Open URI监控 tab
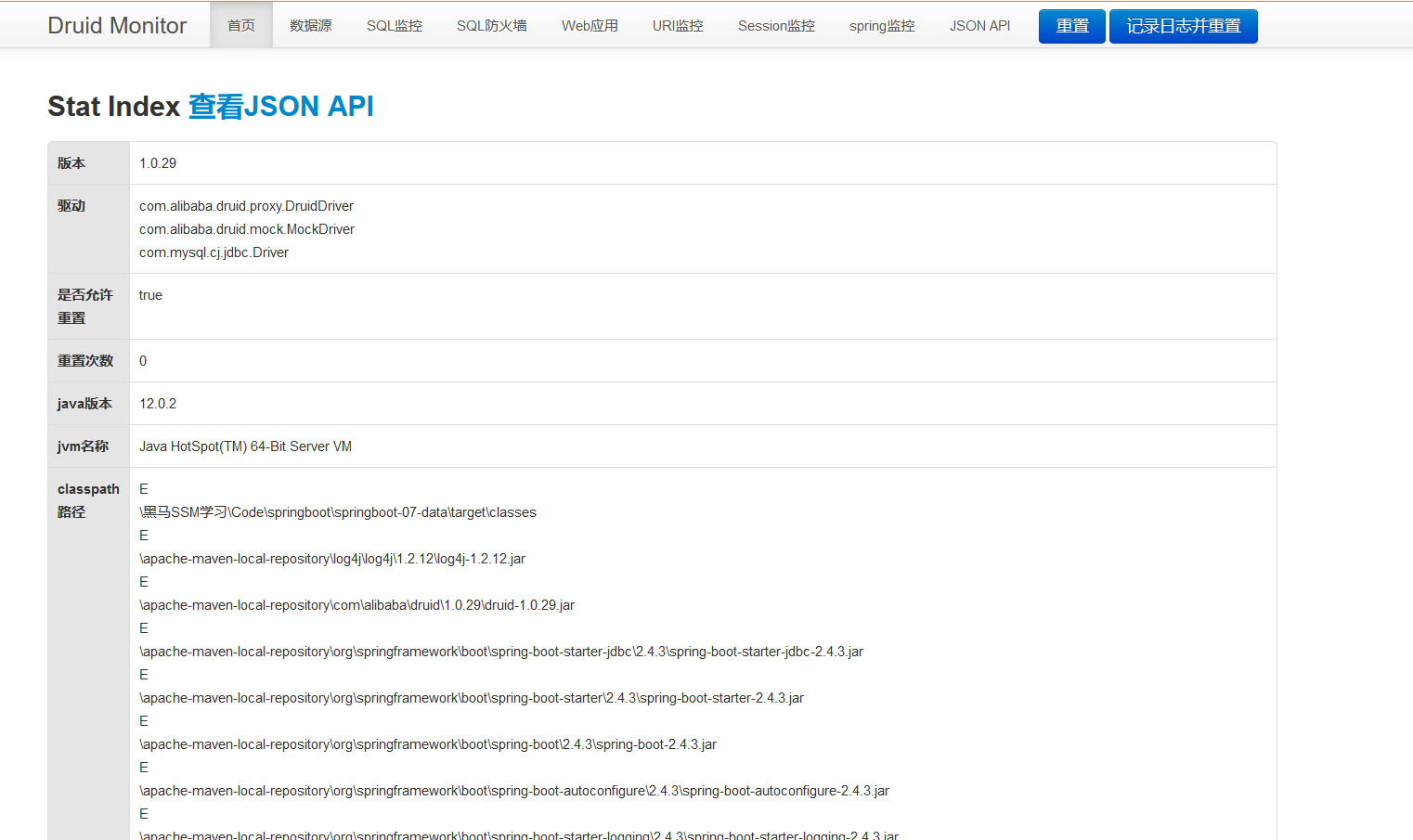This screenshot has height=840, width=1413. point(678,25)
